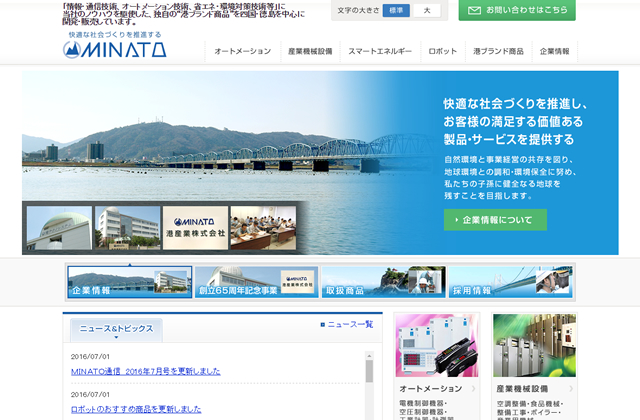This screenshot has height=420, width=640.
Task: Open the ニュース一覧 link
Action: click(x=350, y=324)
